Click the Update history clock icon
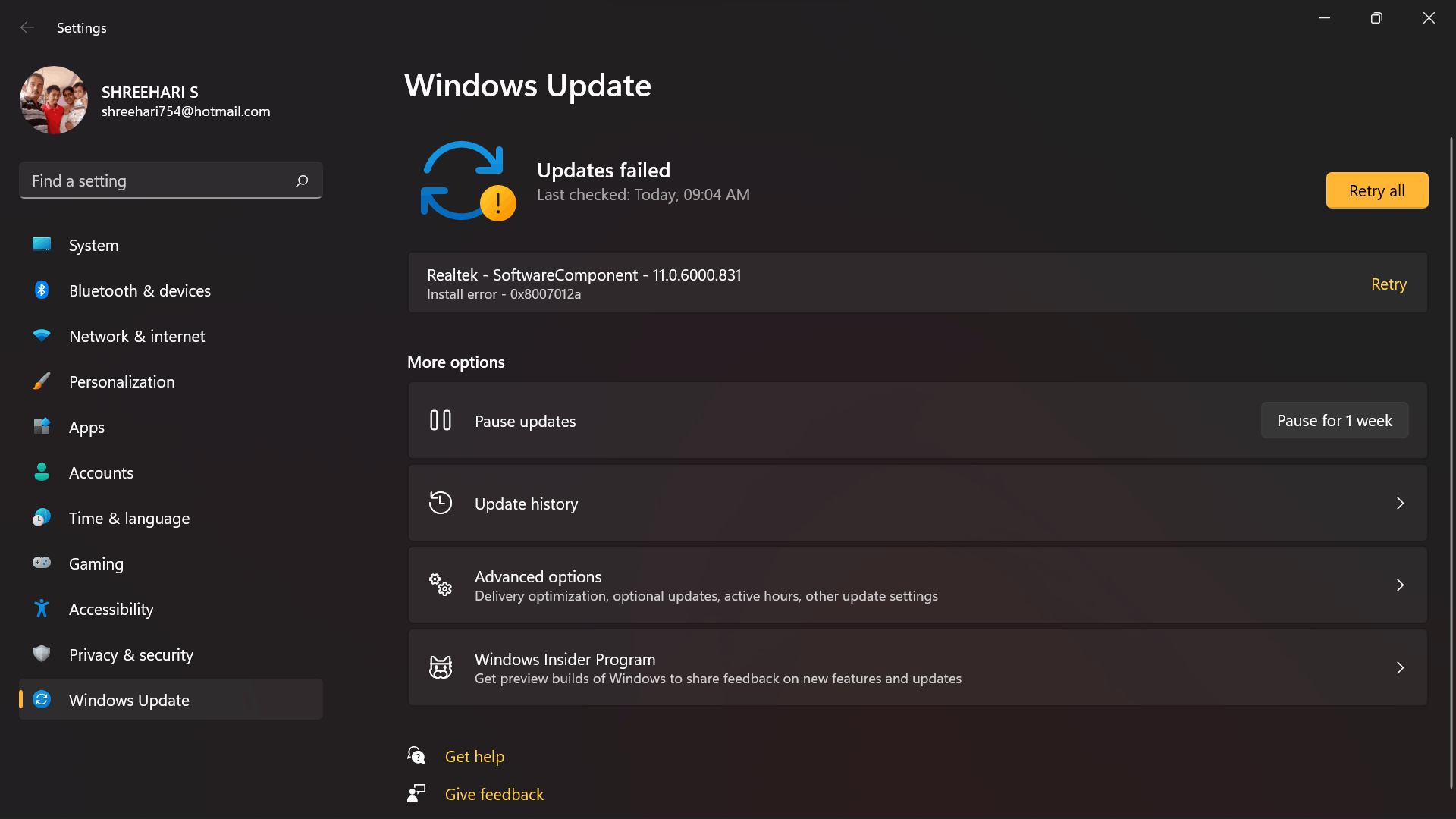The image size is (1456, 819). click(x=441, y=503)
